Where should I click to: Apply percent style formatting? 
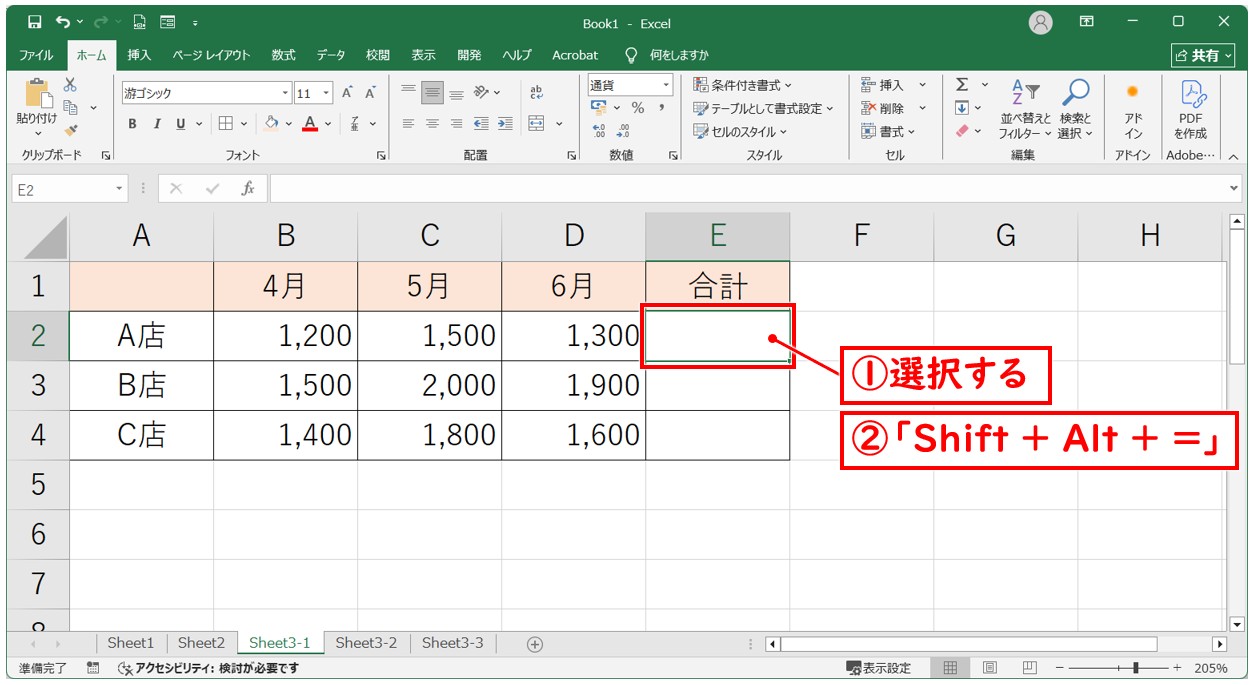638,108
